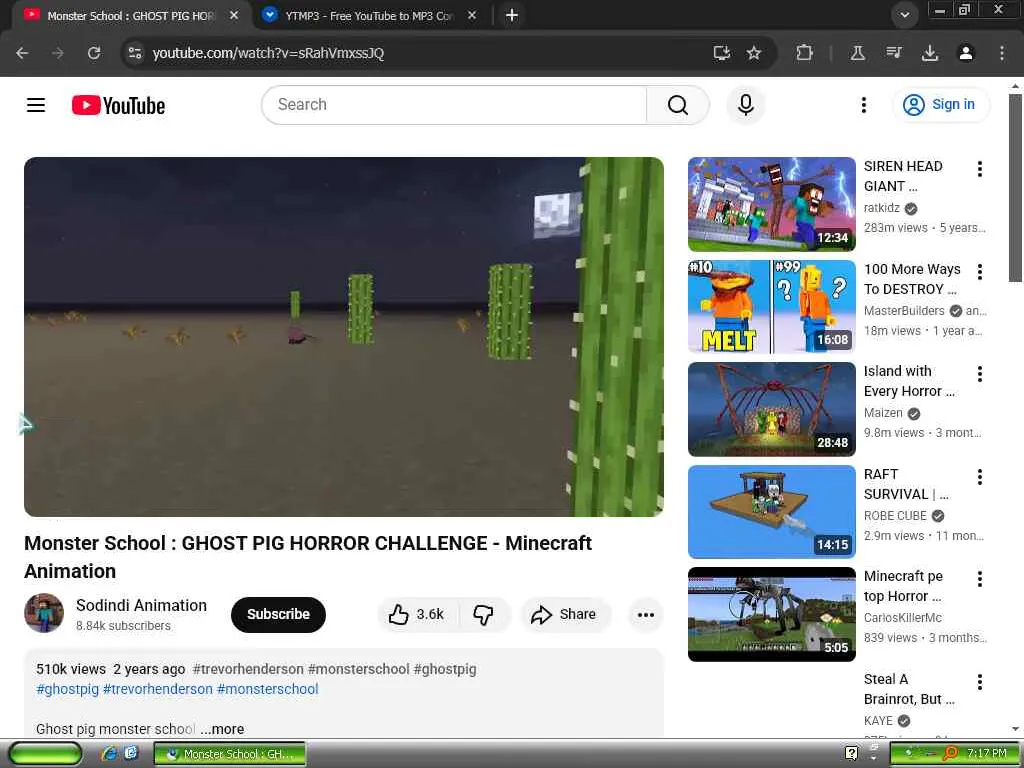Screen dimensions: 1024x768
Task: Click the address bar URL
Action: pos(268,53)
